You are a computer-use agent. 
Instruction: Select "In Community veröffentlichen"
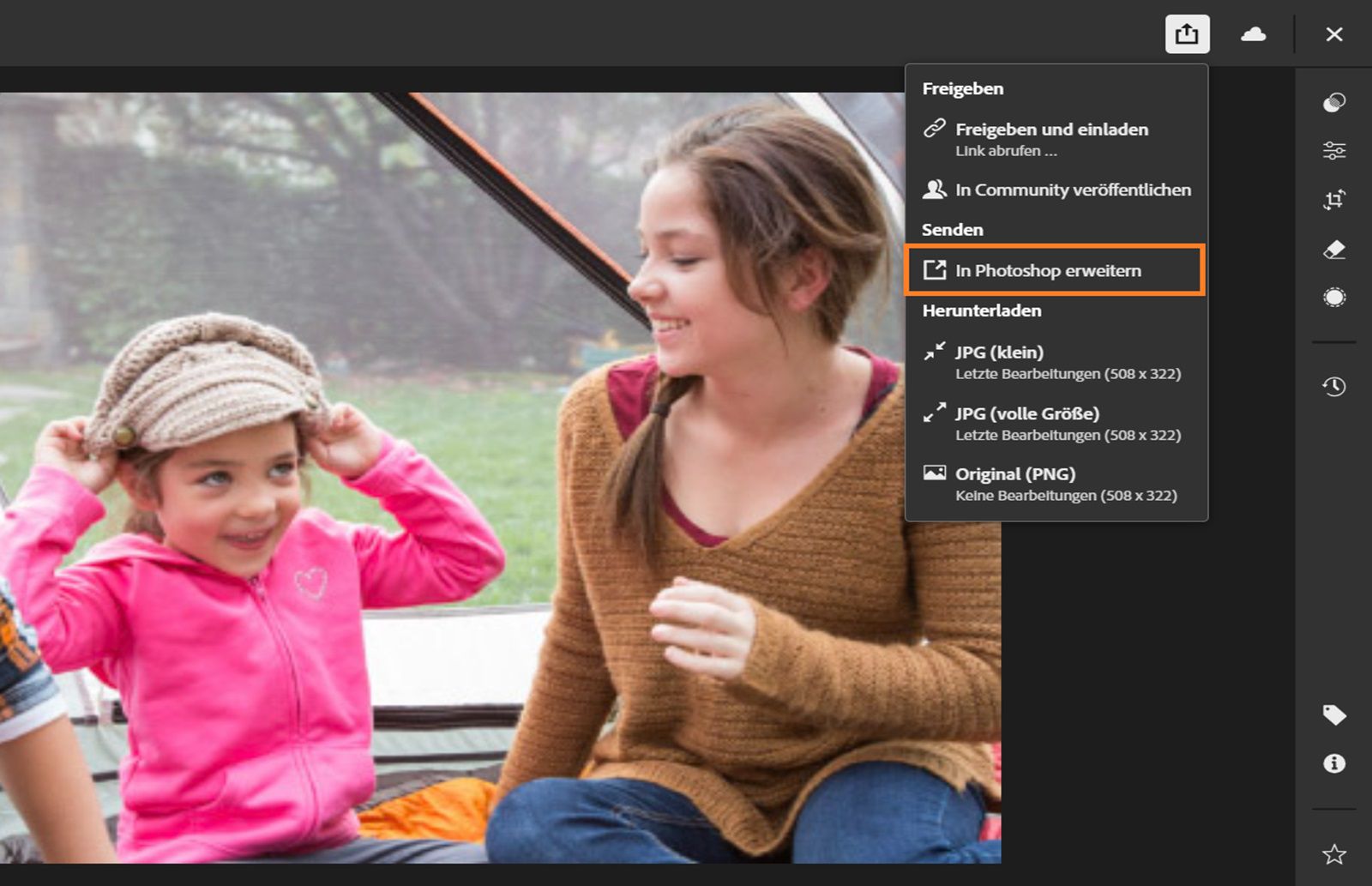[x=1074, y=190]
